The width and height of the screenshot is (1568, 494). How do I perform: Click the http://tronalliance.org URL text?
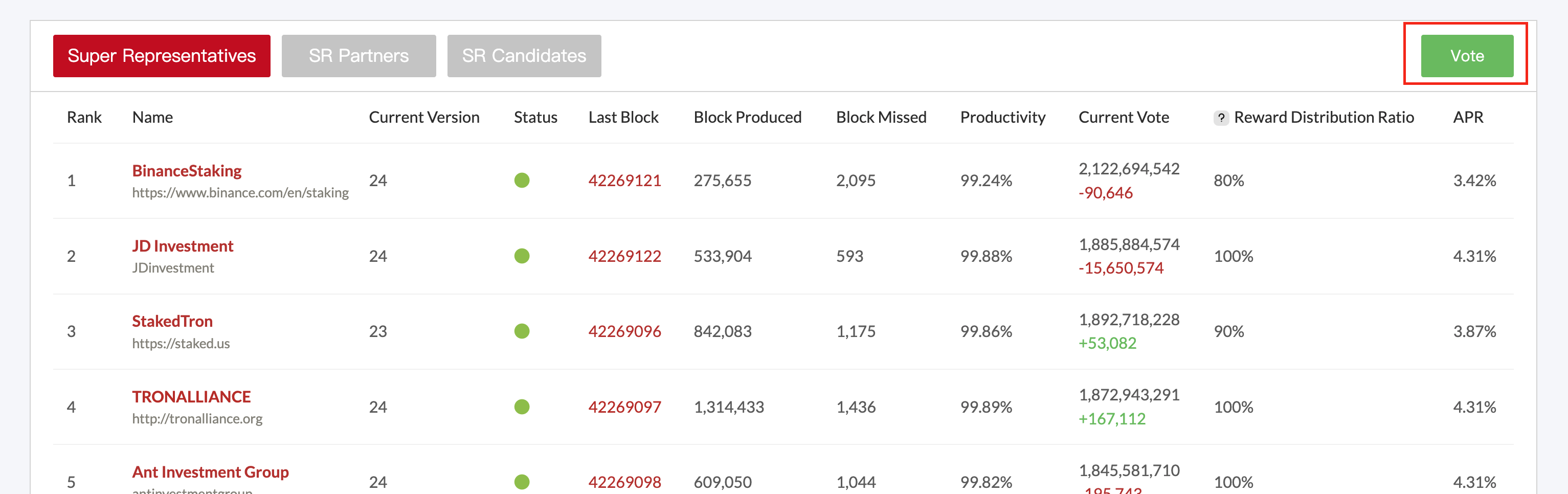tap(197, 419)
